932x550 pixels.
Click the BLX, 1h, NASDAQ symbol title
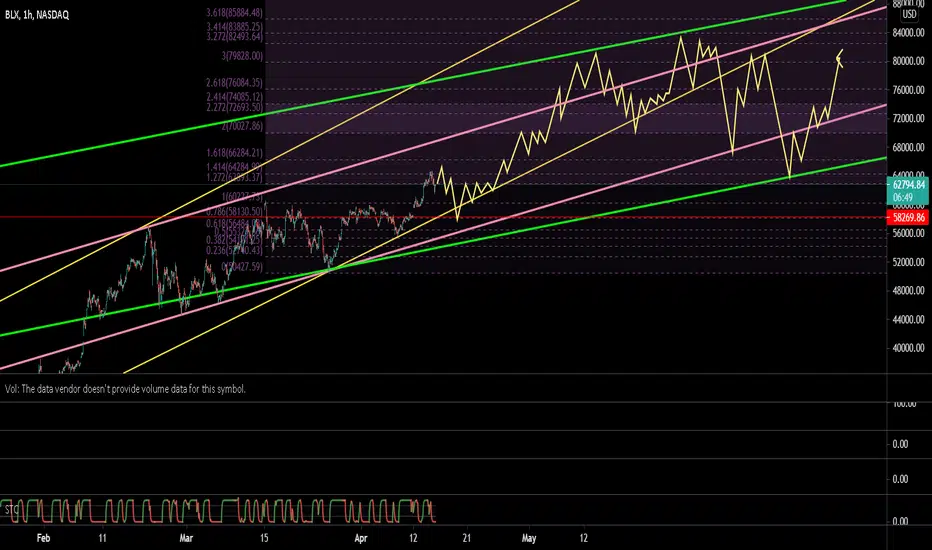pos(37,15)
